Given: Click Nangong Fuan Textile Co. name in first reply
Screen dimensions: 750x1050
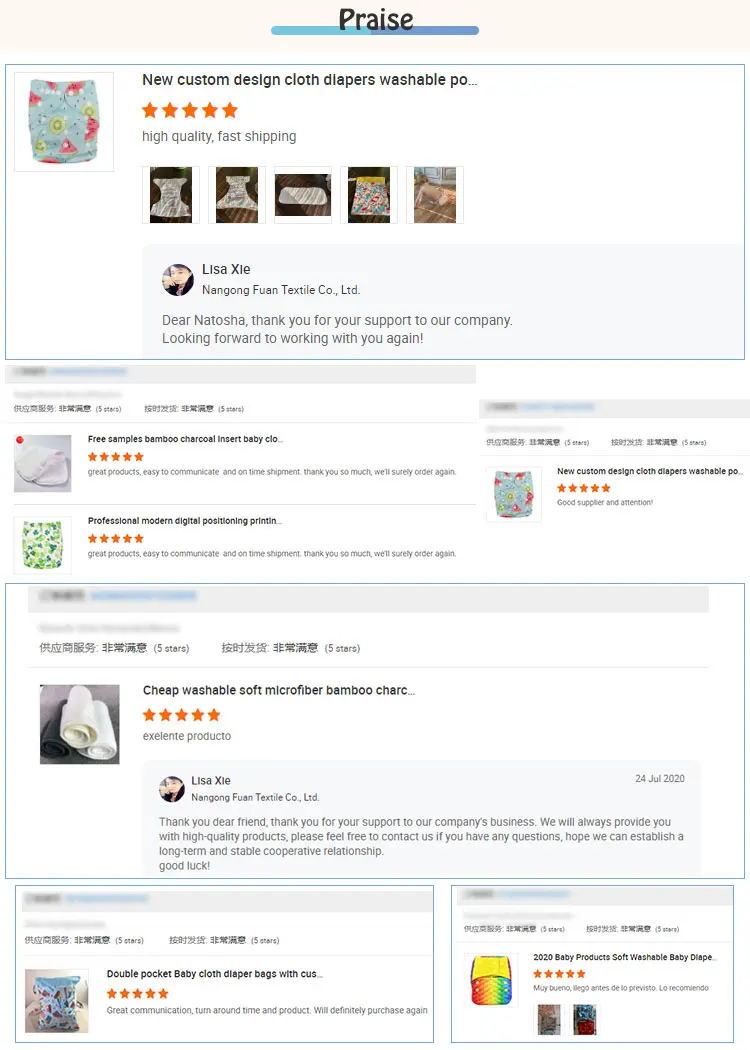Looking at the screenshot, I should tap(281, 290).
